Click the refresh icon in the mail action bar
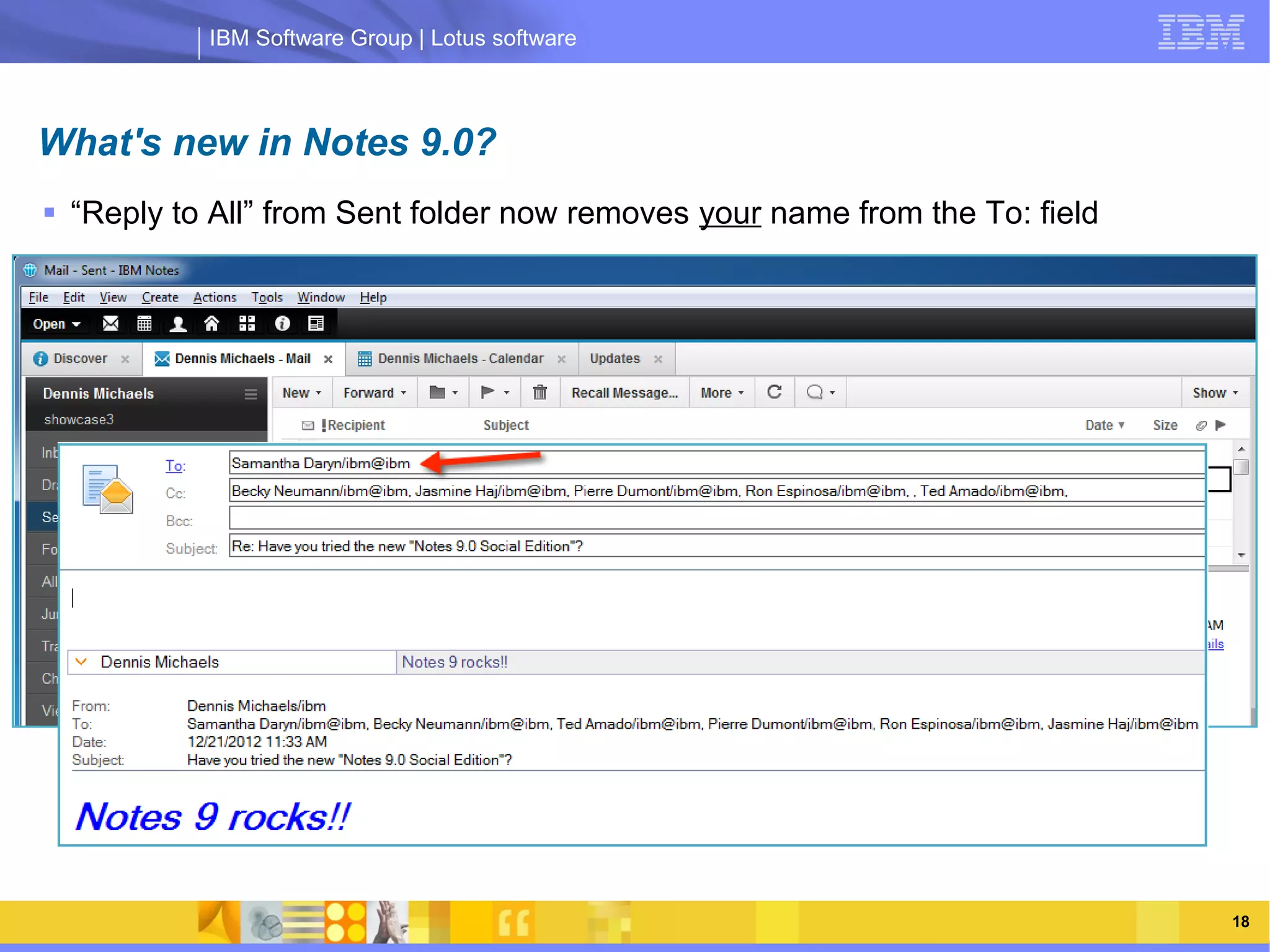 click(x=775, y=392)
